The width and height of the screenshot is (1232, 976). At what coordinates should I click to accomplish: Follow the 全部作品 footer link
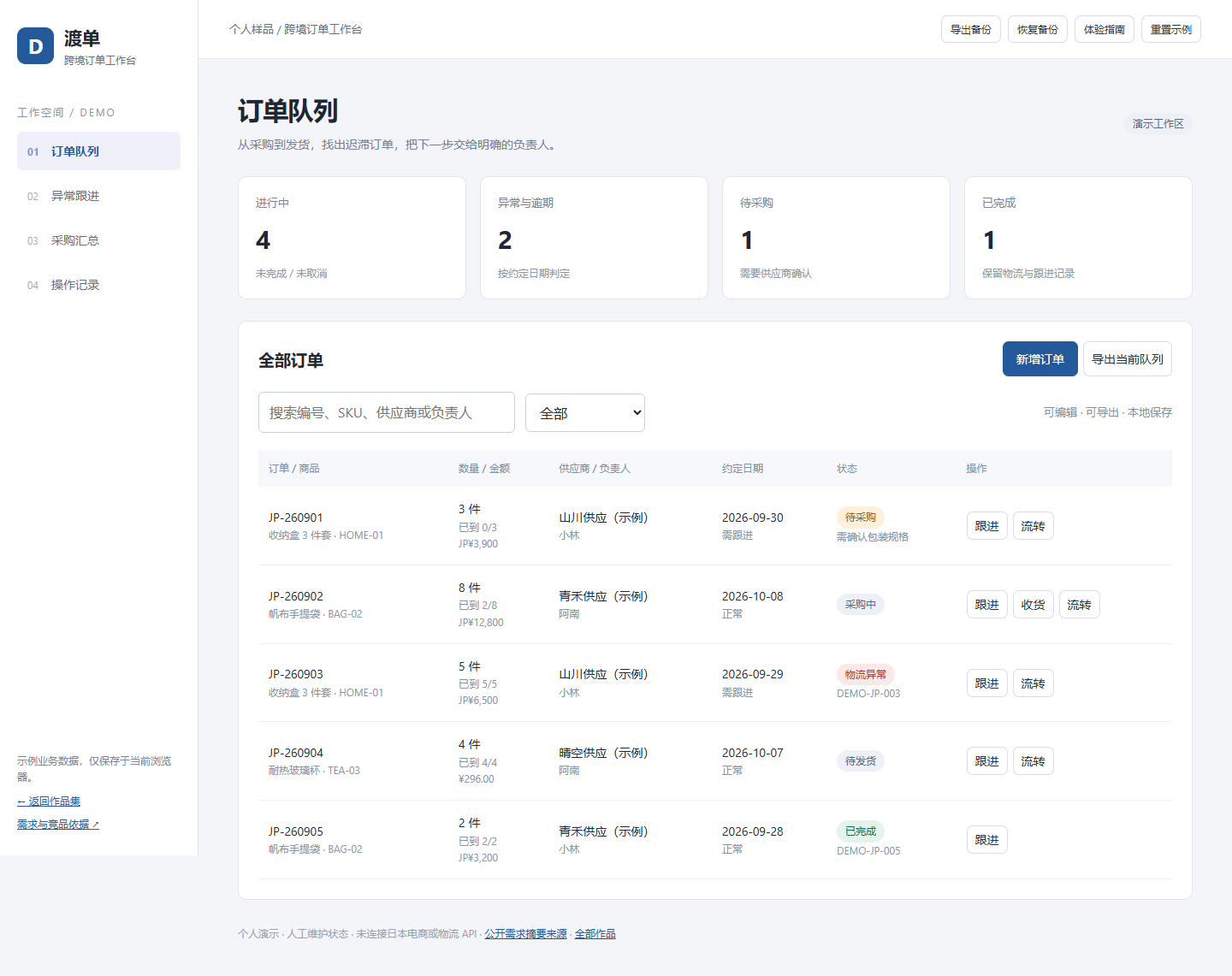tap(595, 934)
